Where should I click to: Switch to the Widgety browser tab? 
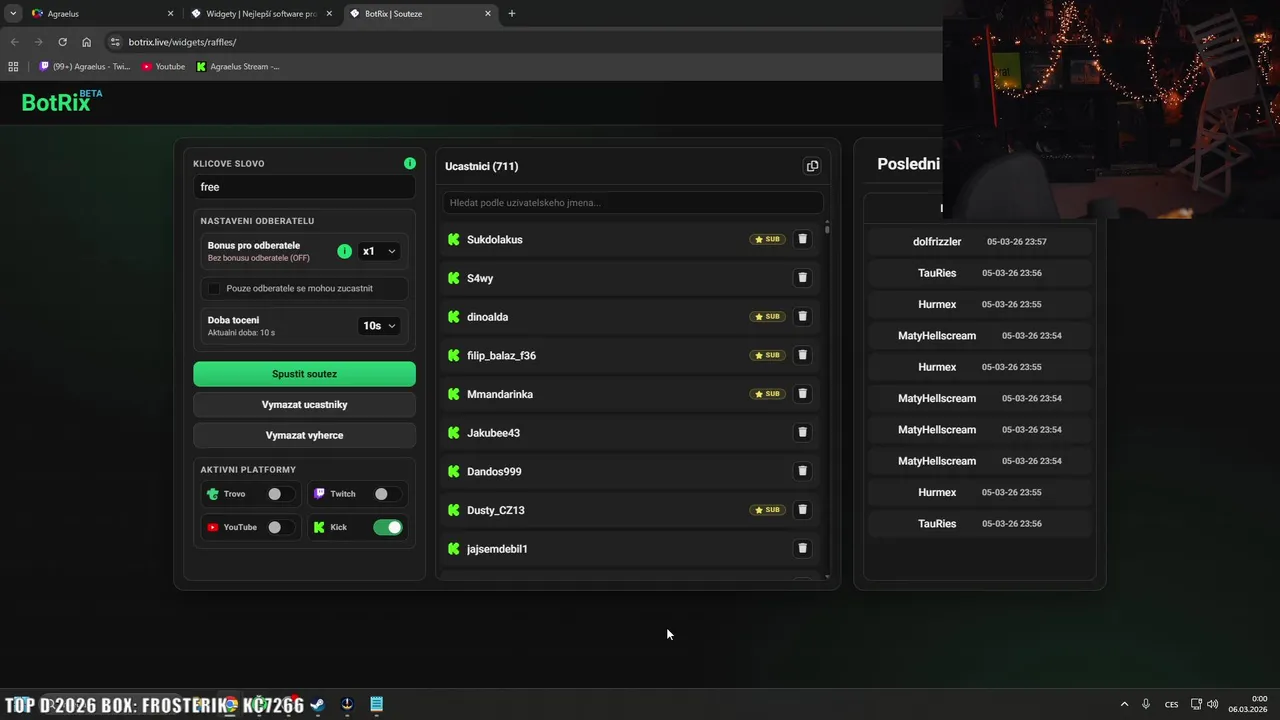262,14
